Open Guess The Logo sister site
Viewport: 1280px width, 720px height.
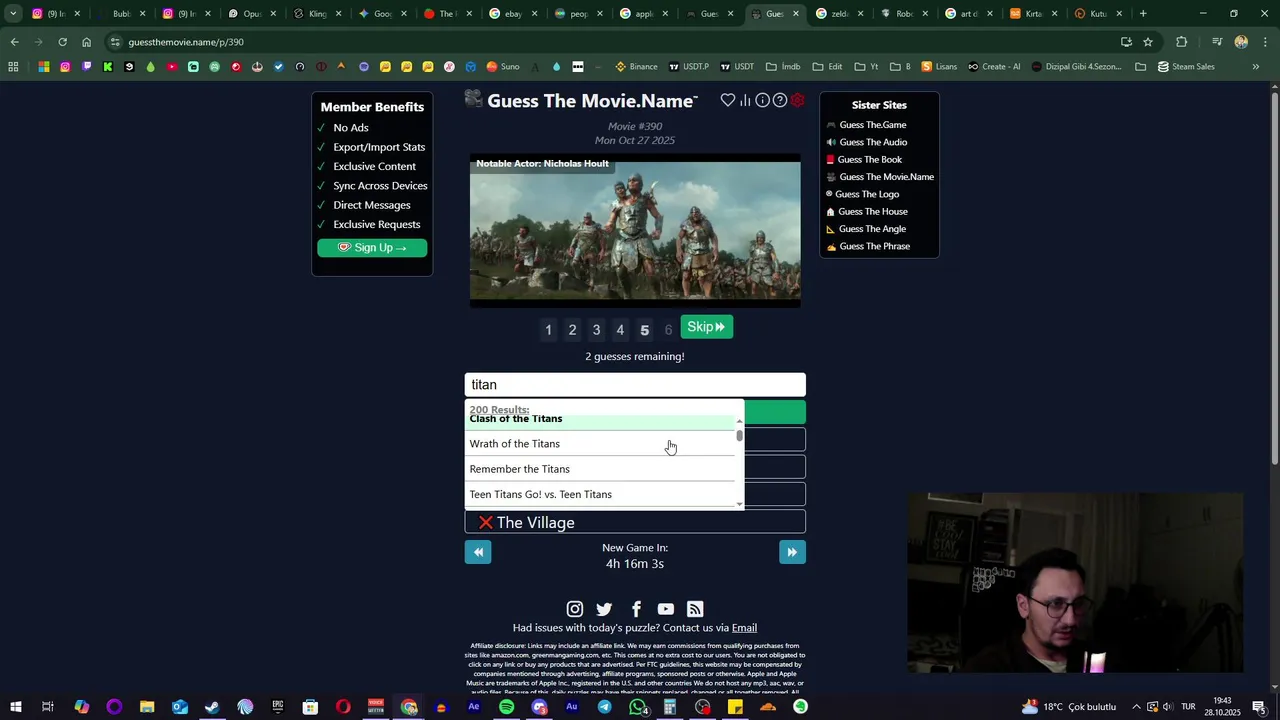click(x=867, y=194)
